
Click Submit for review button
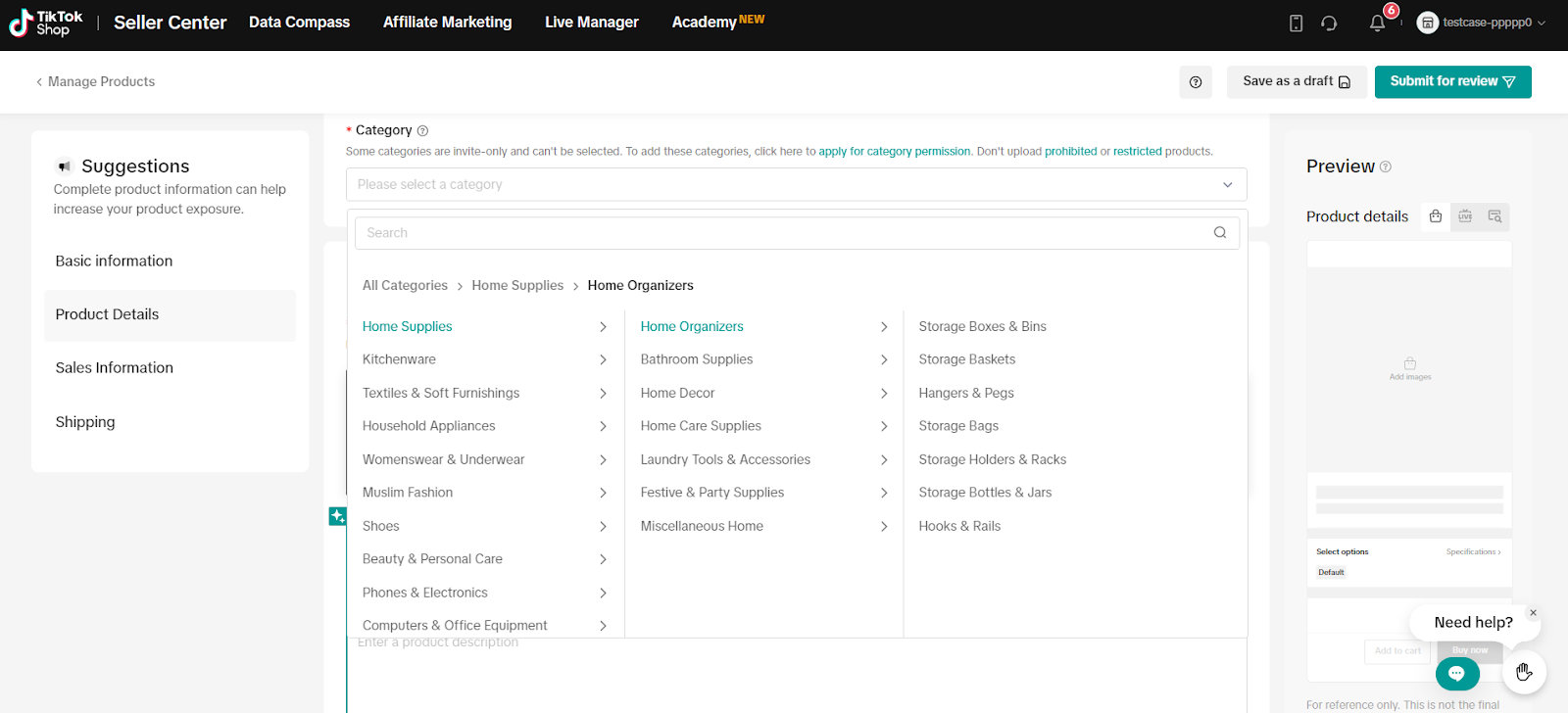tap(1452, 82)
